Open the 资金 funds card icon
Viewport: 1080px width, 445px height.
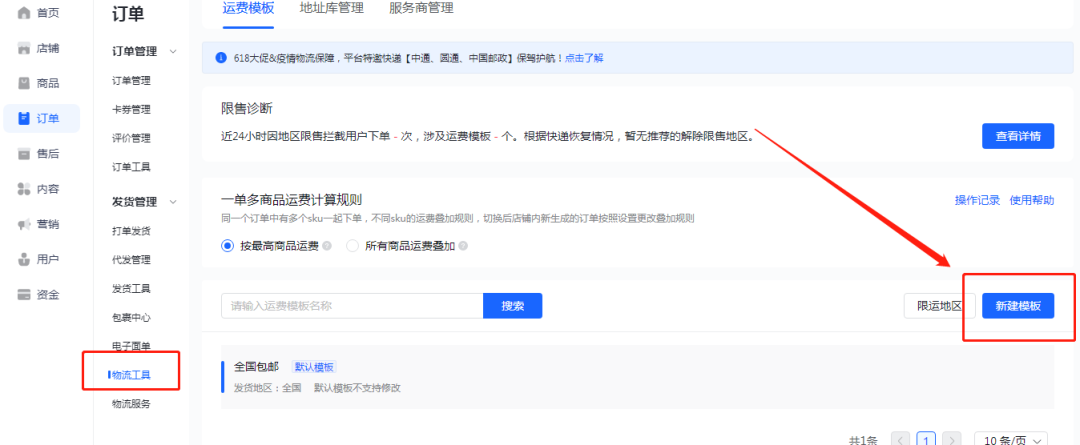[24, 295]
